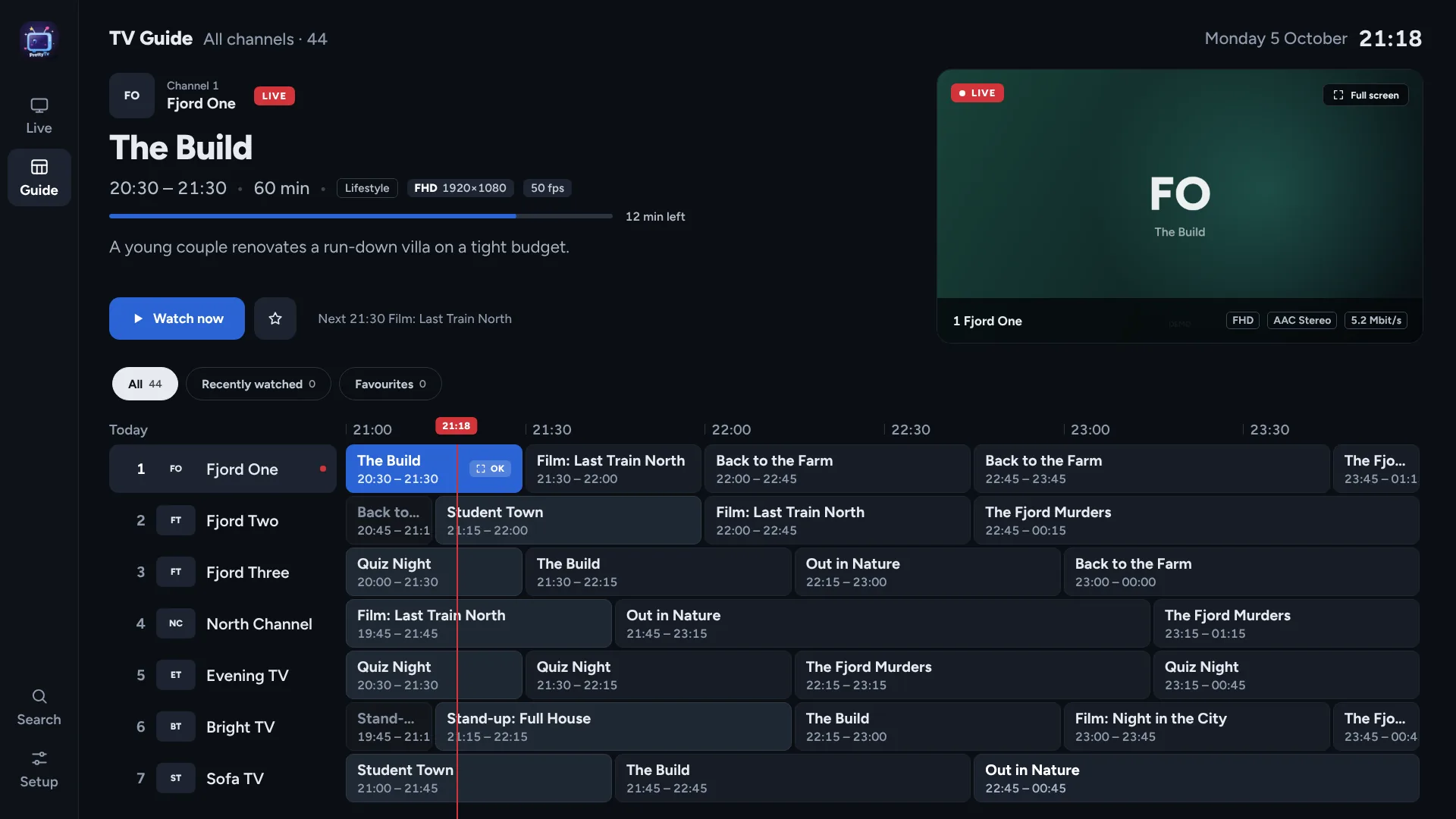
Task: Open the Live section in sidebar
Action: (39, 115)
